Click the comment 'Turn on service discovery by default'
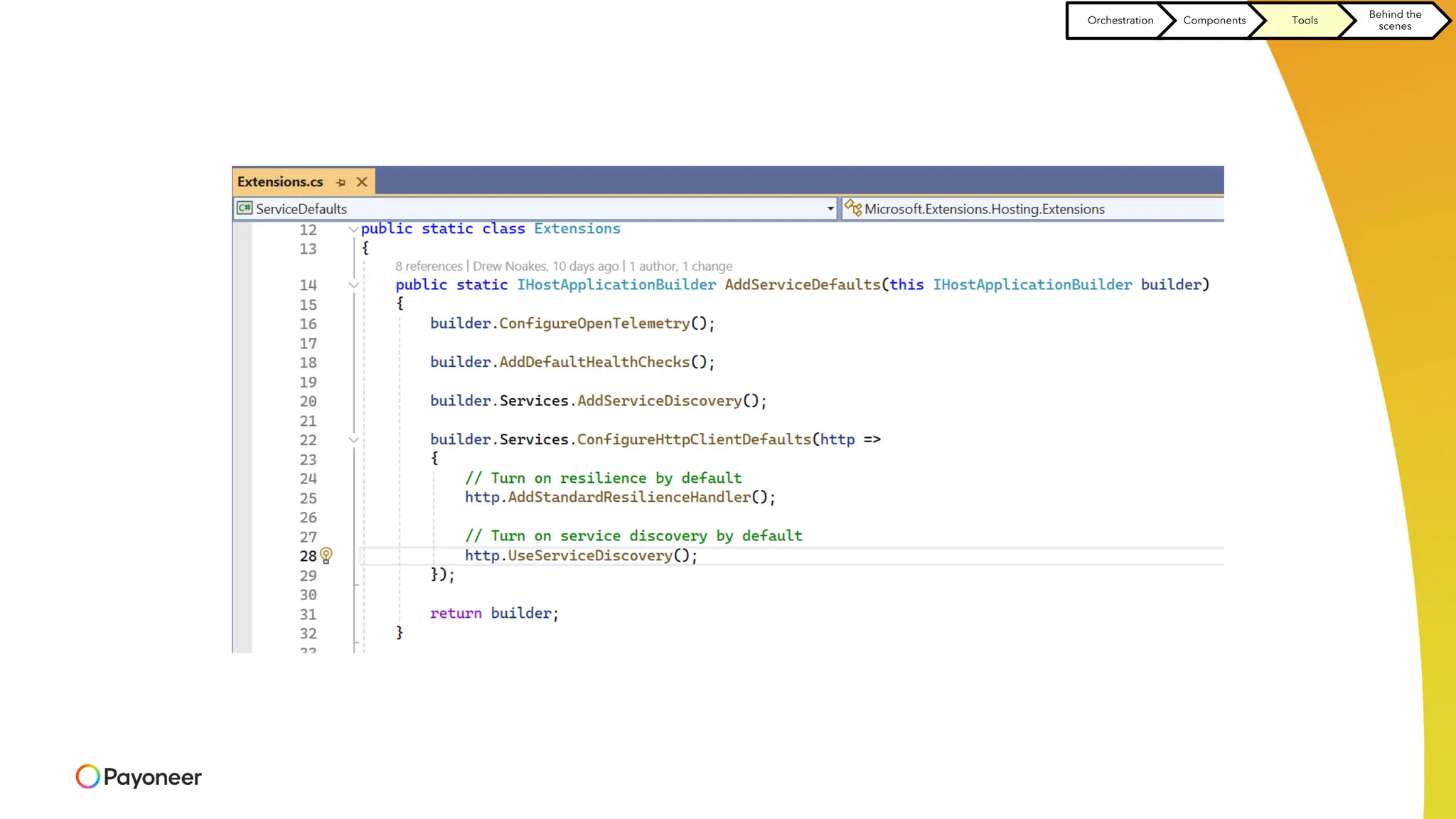Viewport: 1456px width, 819px height. pos(633,535)
